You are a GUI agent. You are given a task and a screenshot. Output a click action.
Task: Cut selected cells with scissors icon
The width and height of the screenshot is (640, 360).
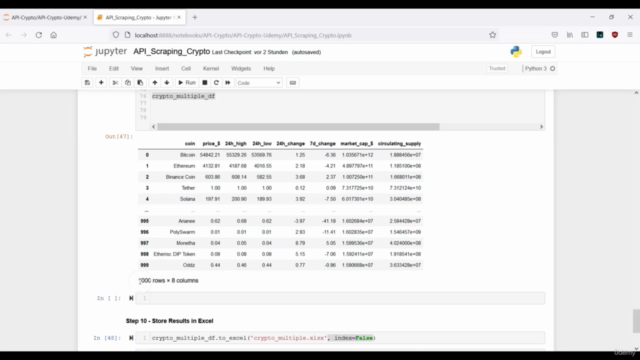pos(115,83)
